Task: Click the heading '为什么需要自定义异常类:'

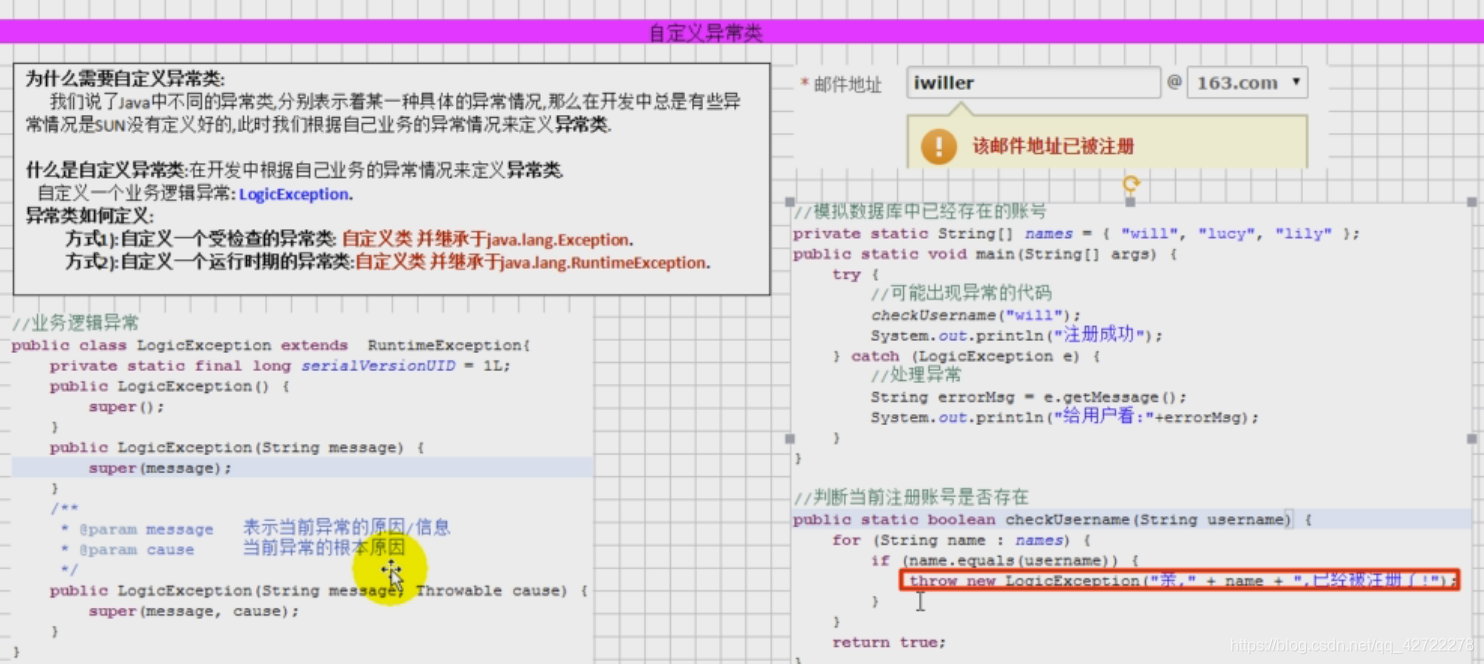Action: click(125, 79)
